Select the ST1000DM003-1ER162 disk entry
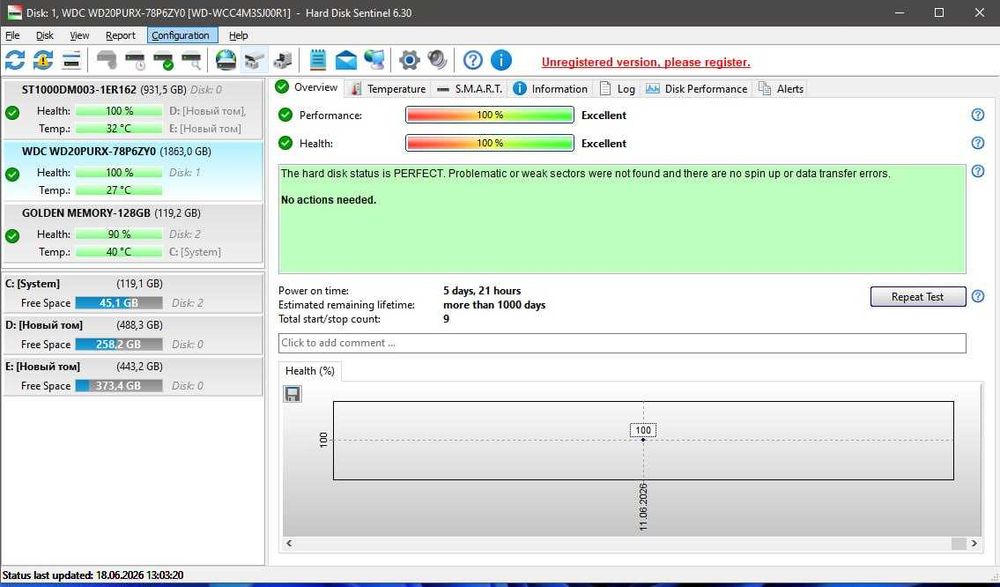The height and width of the screenshot is (587, 1000). [133, 108]
